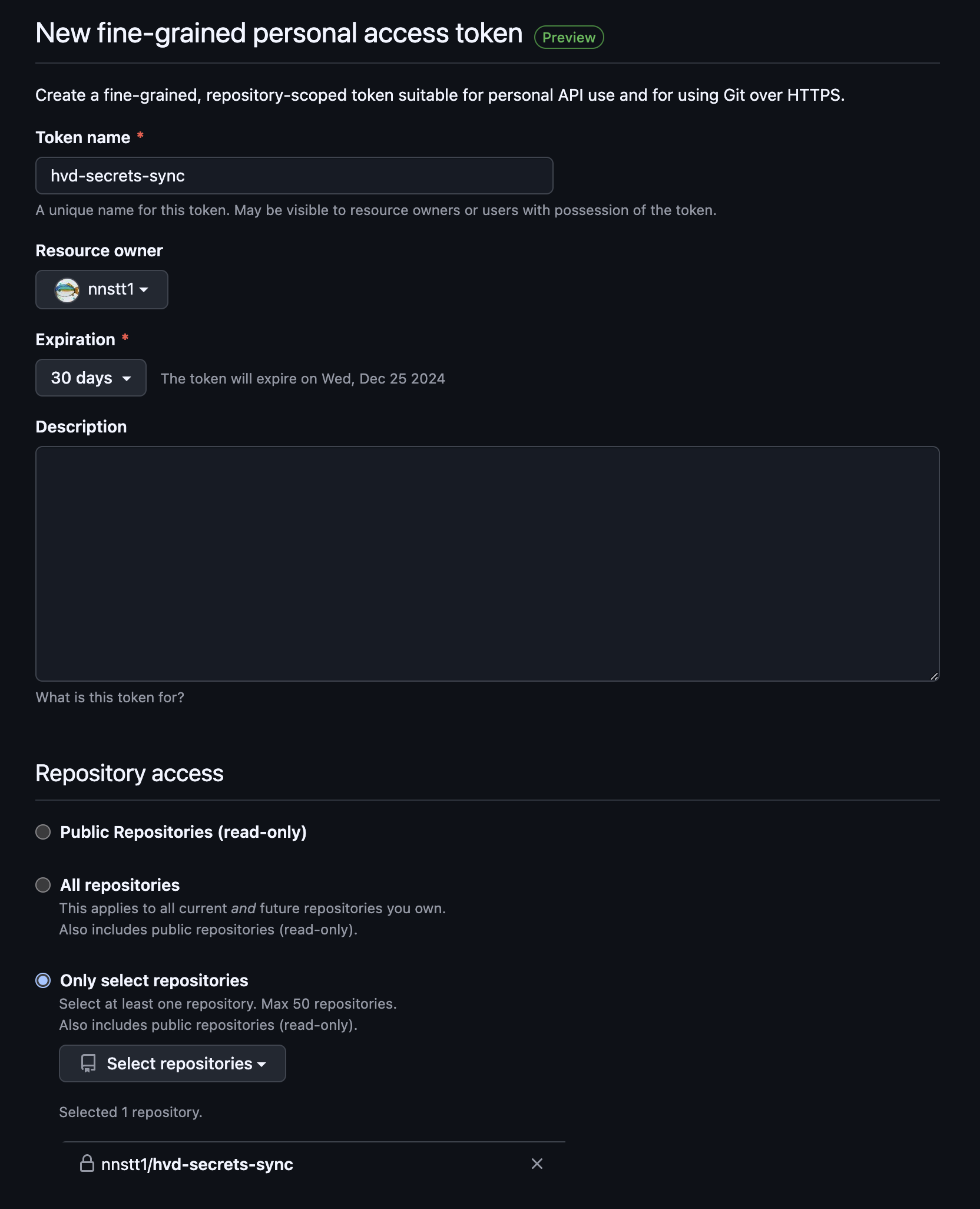Click the All repositories label text
Screen dimensions: 980x1209
120,885
